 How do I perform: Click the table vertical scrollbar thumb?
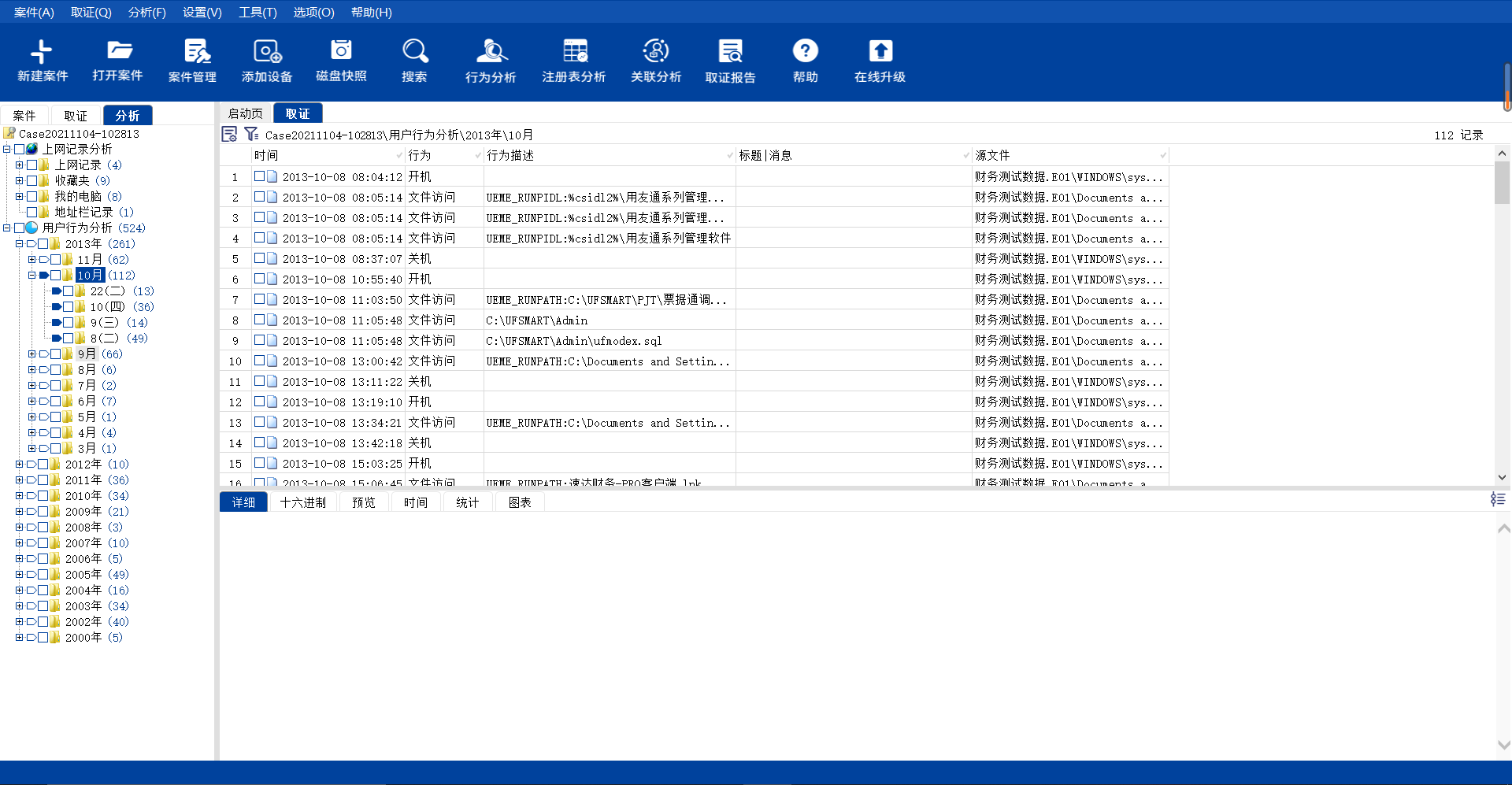(1503, 183)
